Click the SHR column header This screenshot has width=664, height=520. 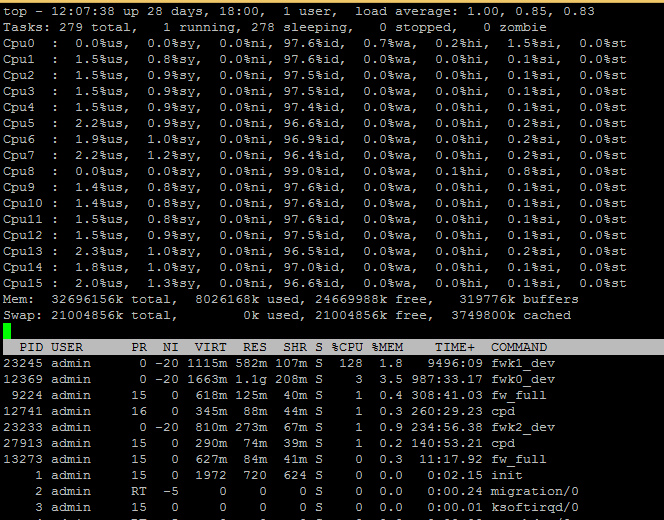coord(295,347)
